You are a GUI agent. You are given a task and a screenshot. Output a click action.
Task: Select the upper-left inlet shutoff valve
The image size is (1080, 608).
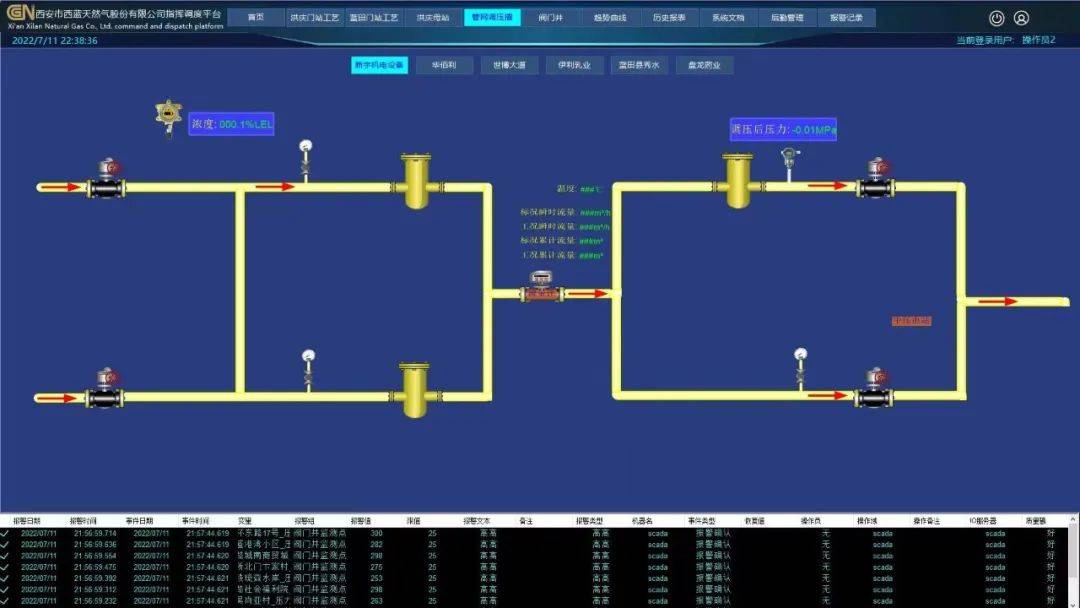105,179
